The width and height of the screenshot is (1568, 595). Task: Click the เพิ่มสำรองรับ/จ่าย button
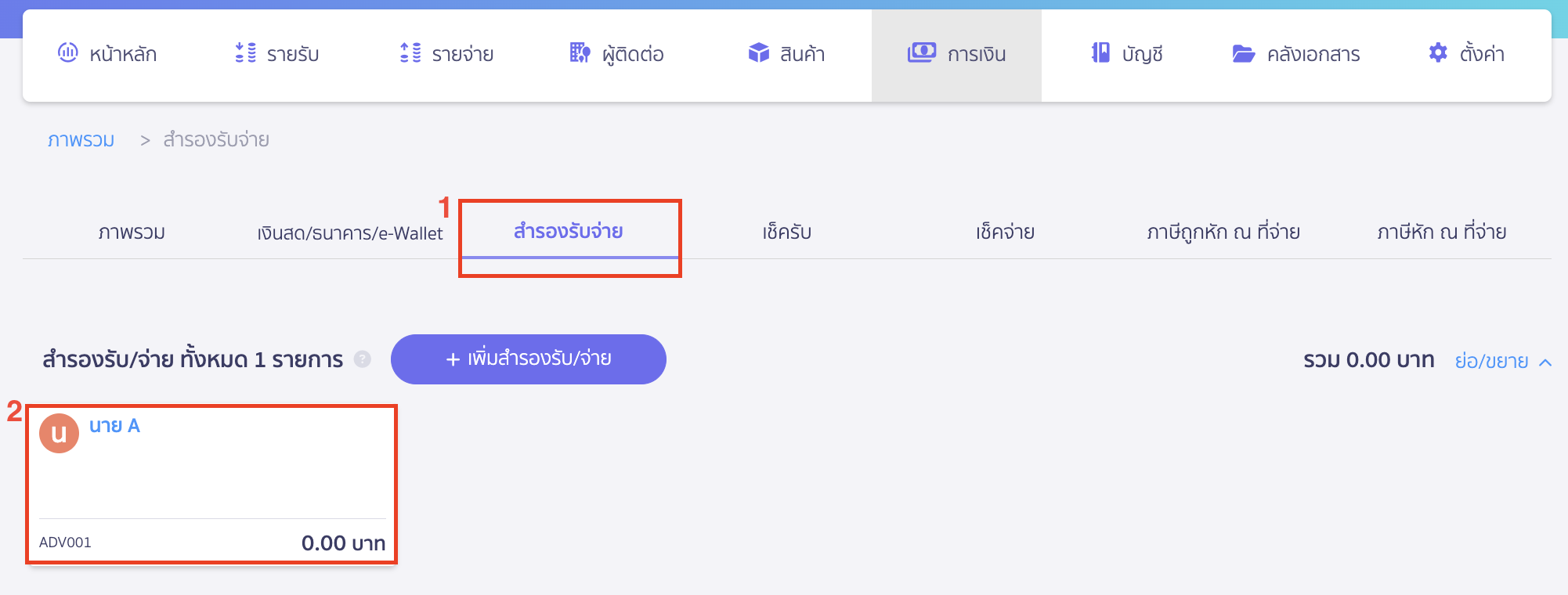pyautogui.click(x=528, y=359)
